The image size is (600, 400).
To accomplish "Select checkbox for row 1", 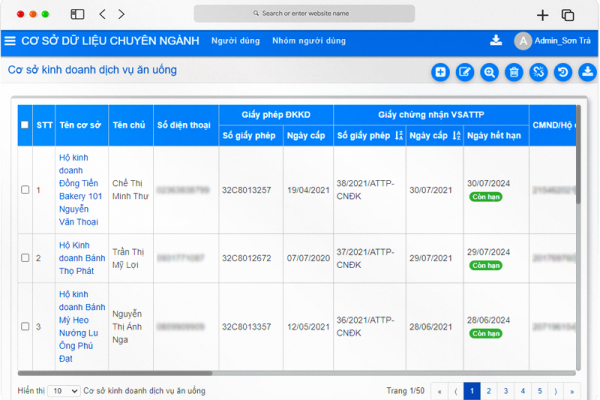I will click(x=25, y=189).
